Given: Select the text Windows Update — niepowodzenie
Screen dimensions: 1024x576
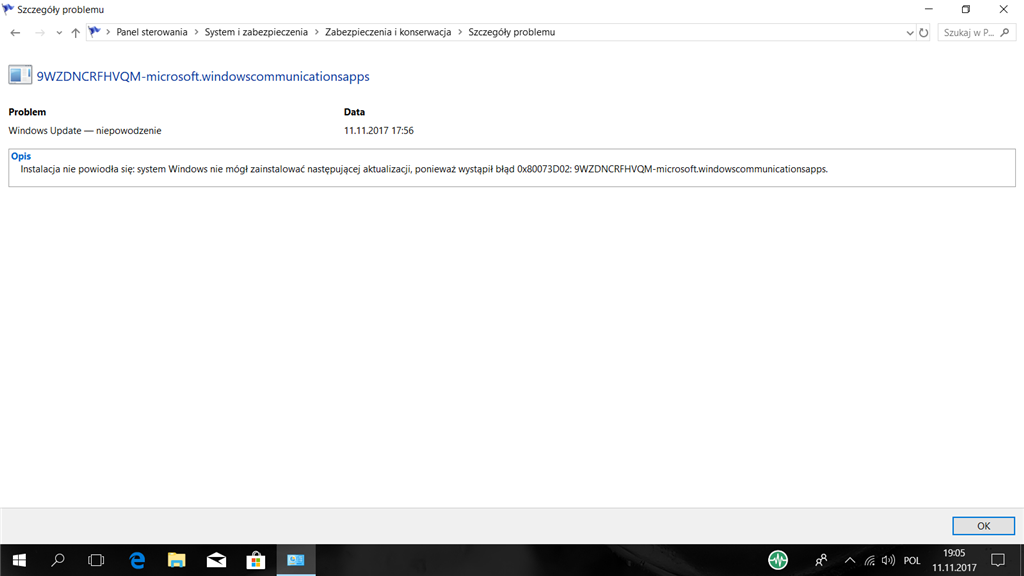Looking at the screenshot, I should (x=85, y=131).
